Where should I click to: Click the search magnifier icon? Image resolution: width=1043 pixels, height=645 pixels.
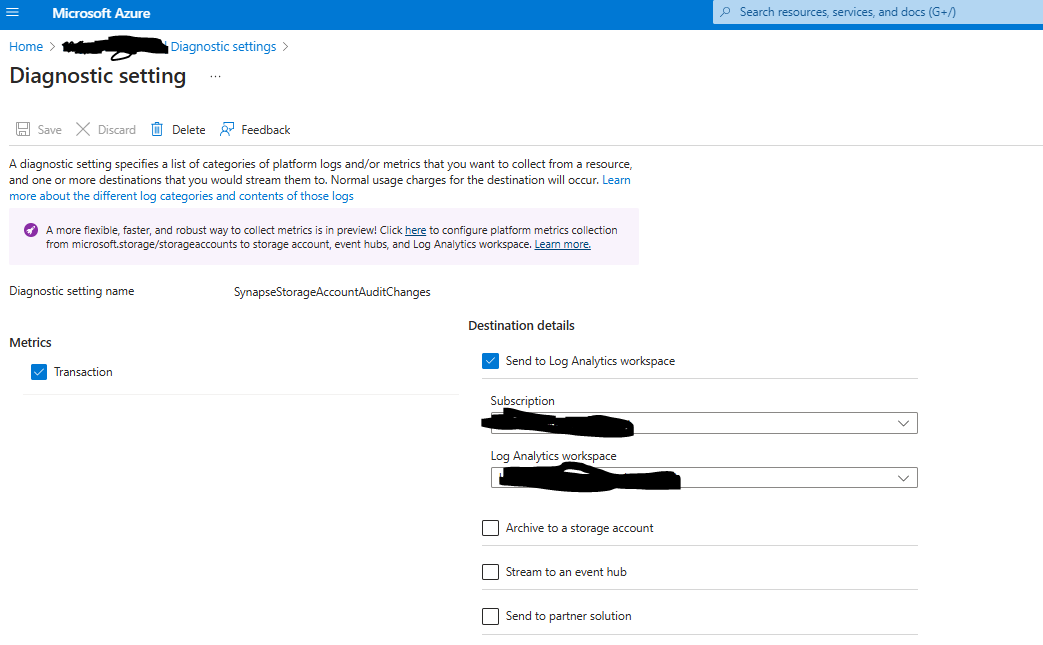coord(726,12)
